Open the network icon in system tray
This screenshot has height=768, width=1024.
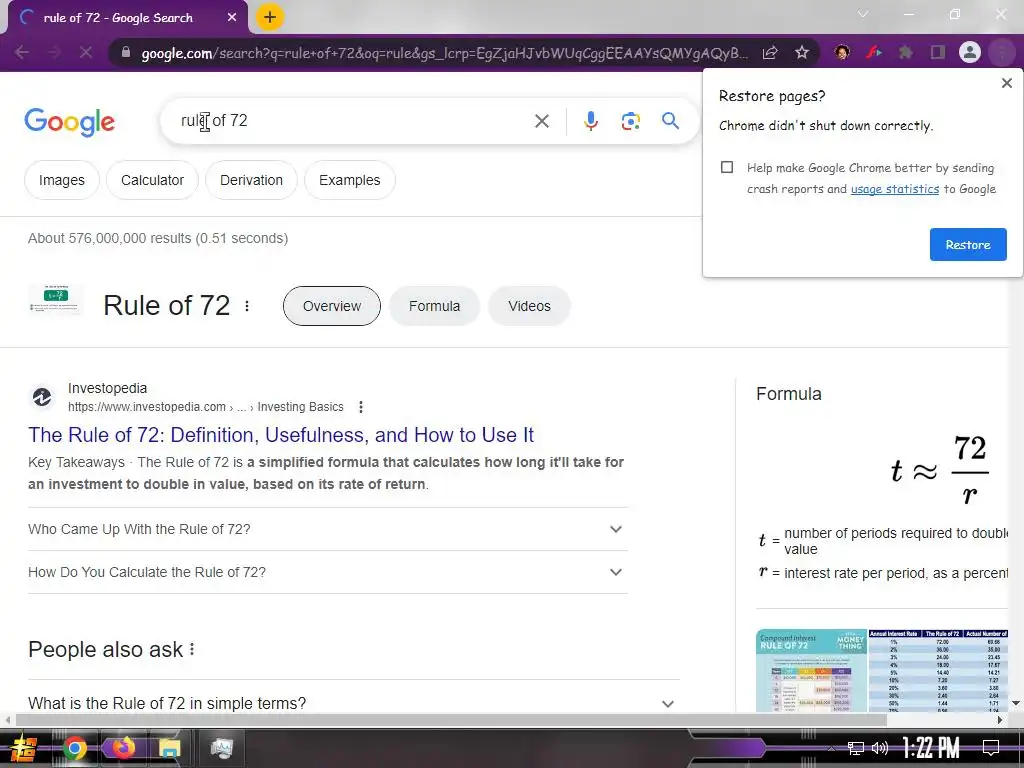tap(855, 748)
